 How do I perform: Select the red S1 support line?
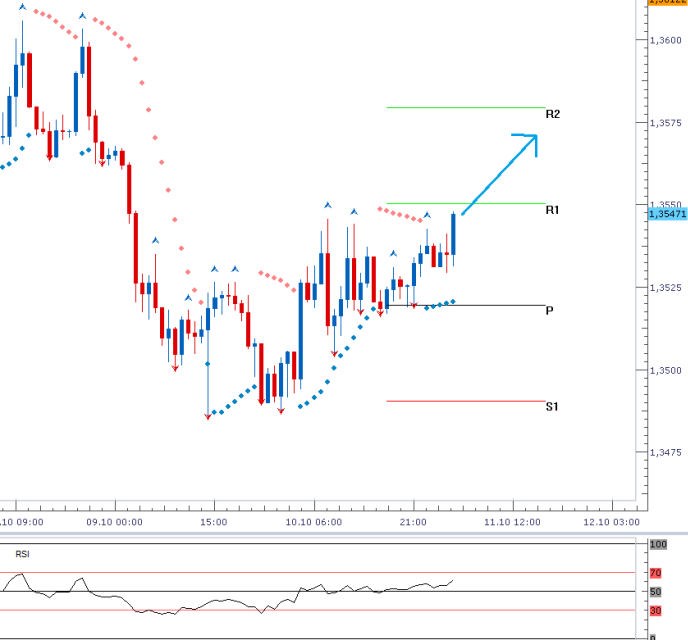click(x=466, y=401)
